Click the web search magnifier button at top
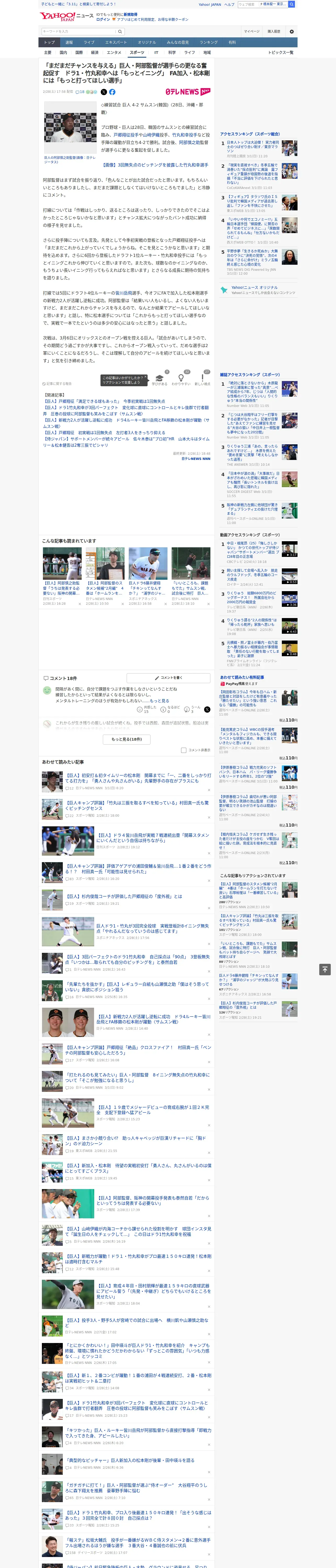Image resolution: width=336 pixels, height=1568 pixels. pos(292,4)
